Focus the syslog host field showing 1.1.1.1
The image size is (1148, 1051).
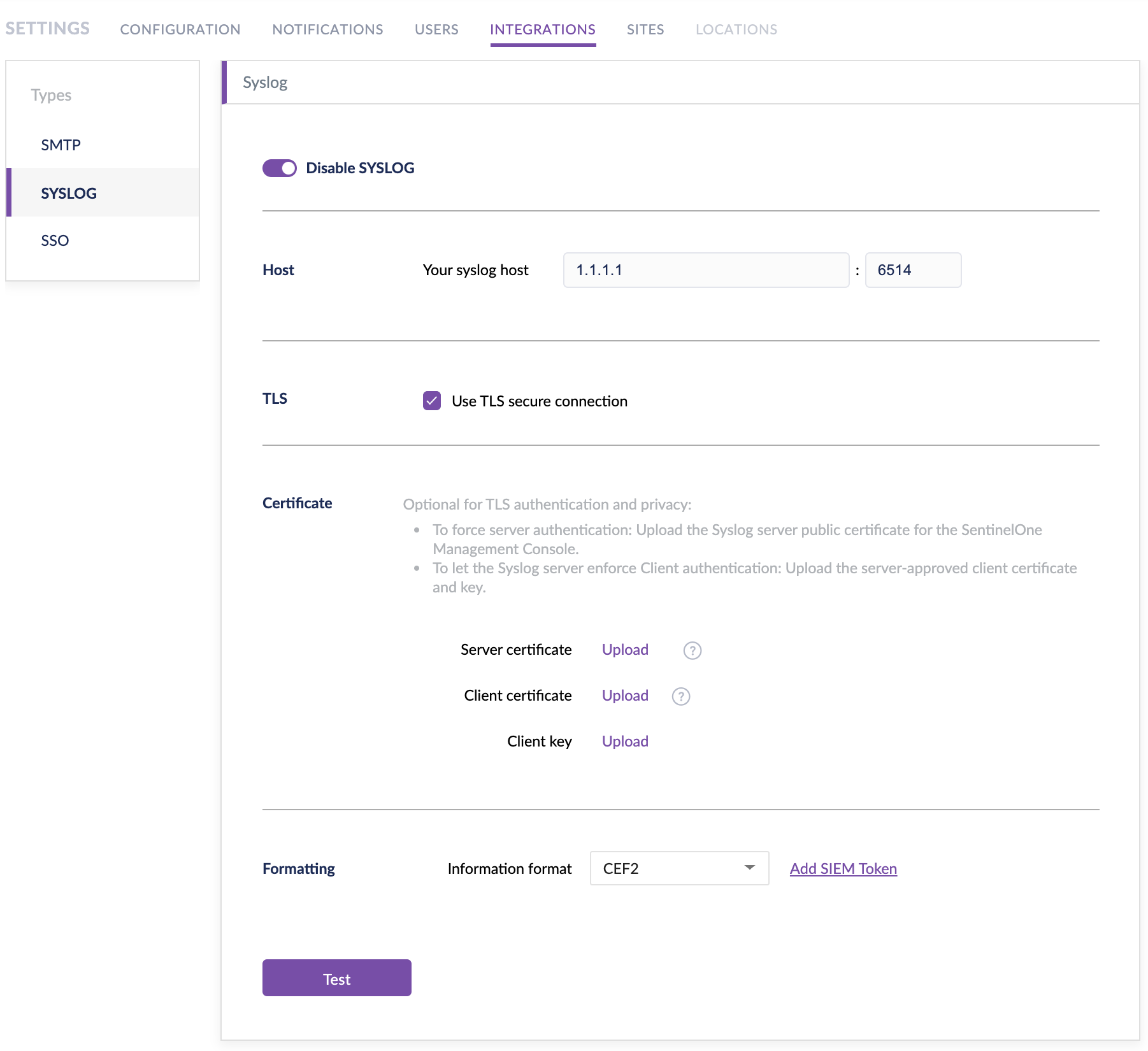pyautogui.click(x=706, y=270)
